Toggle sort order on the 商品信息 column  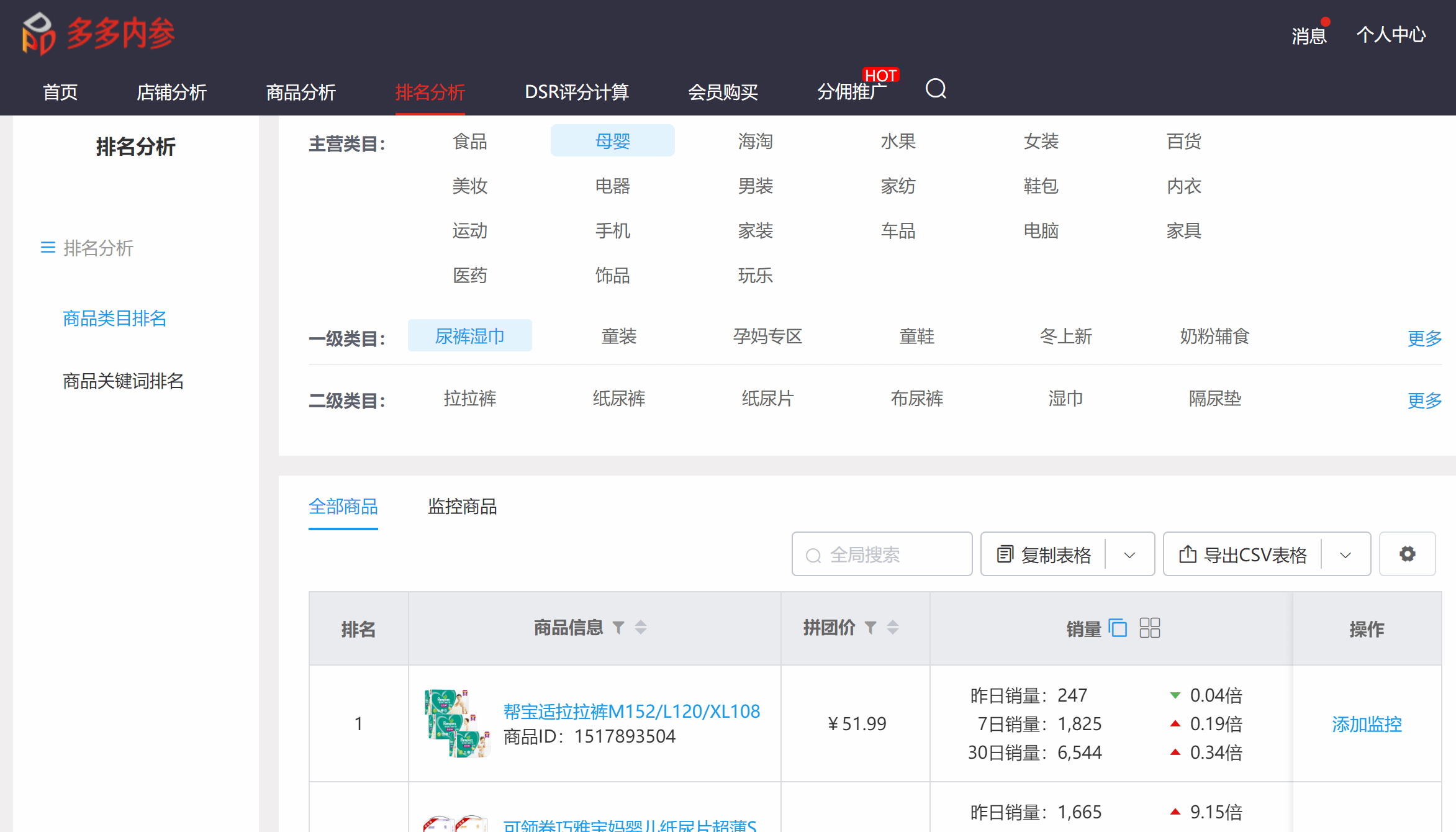[640, 628]
